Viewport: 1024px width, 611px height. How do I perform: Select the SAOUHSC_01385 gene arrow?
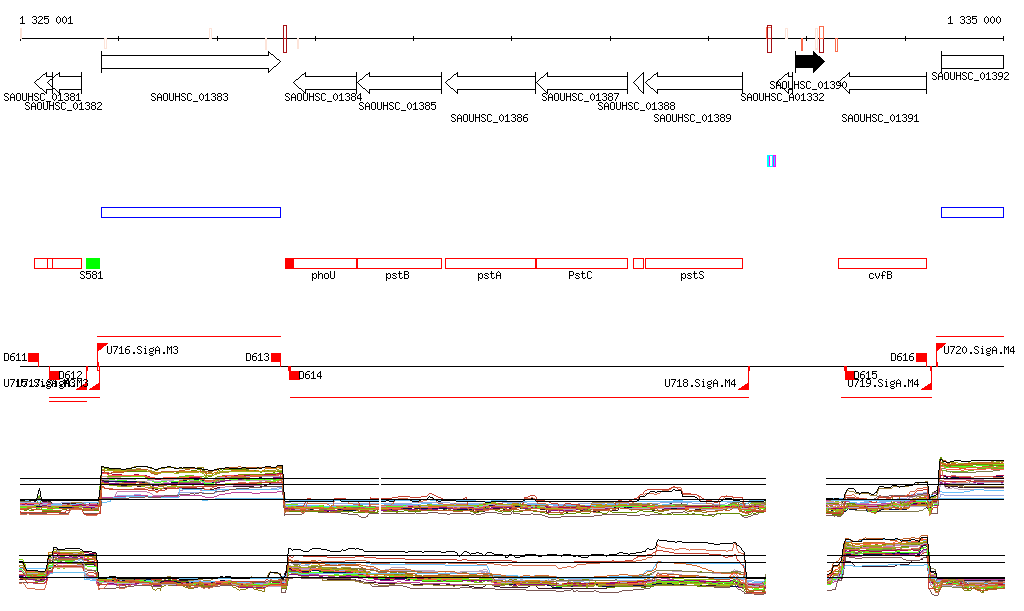pyautogui.click(x=399, y=83)
